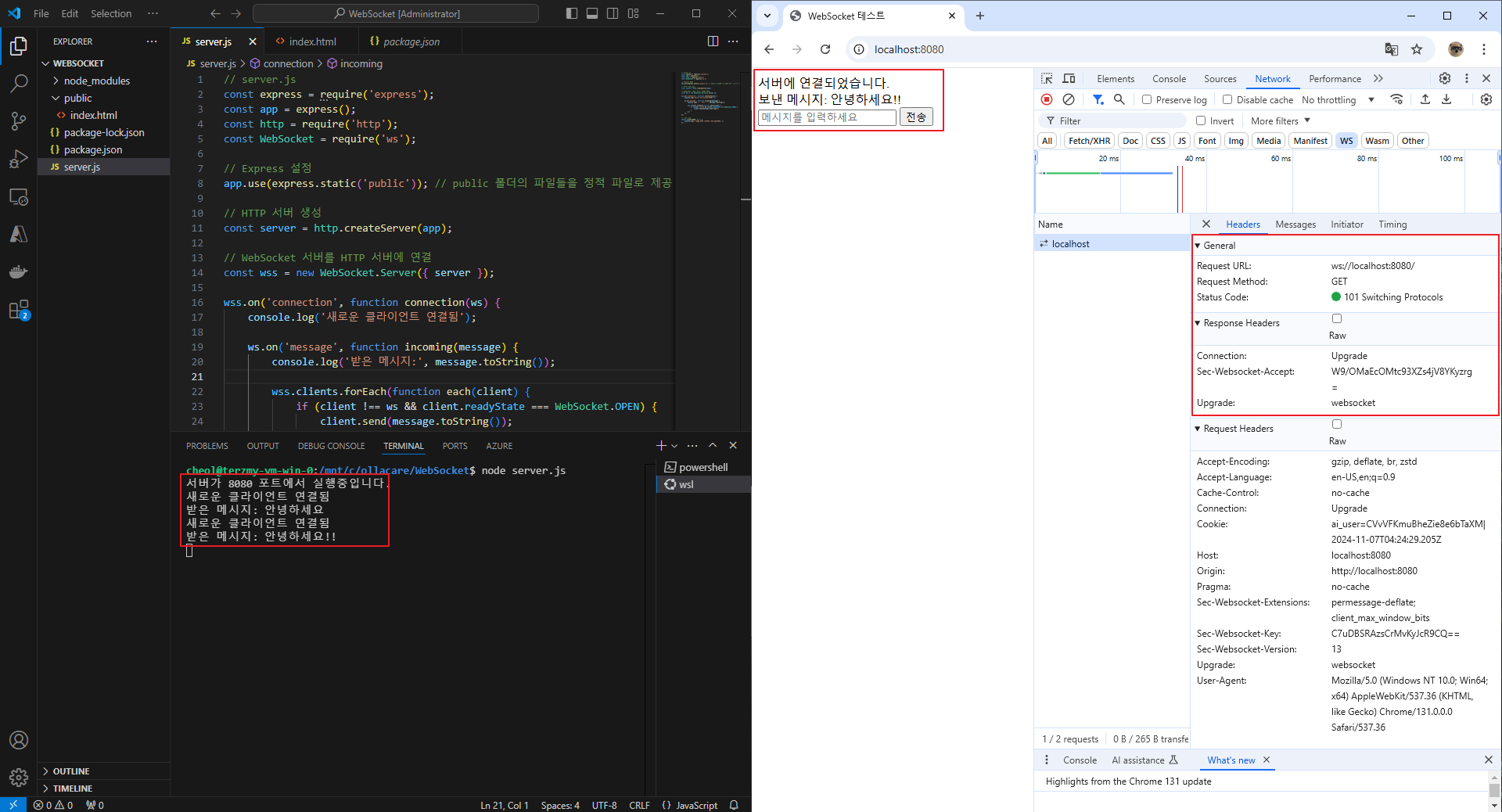The height and width of the screenshot is (812, 1502).
Task: Open DevTools settings gear icon
Action: (x=1445, y=78)
